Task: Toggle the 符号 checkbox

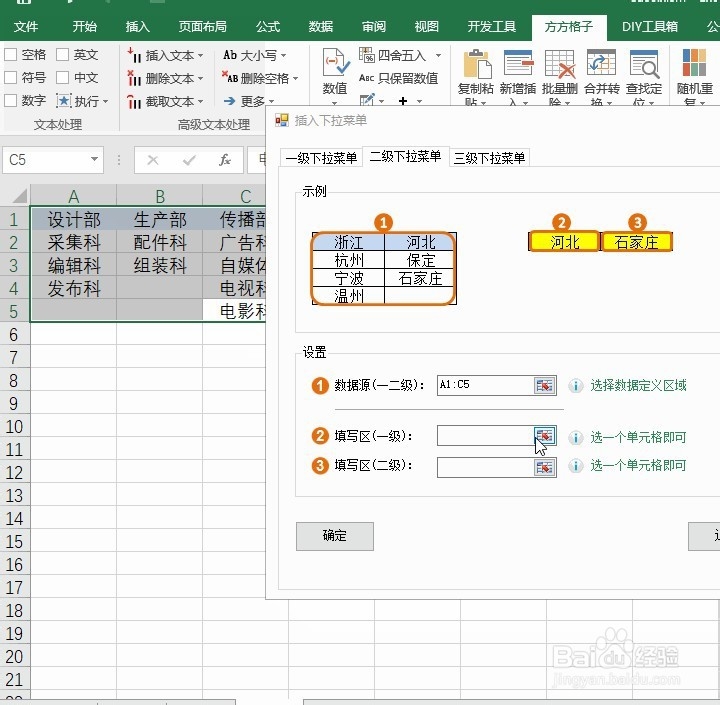Action: coord(11,77)
